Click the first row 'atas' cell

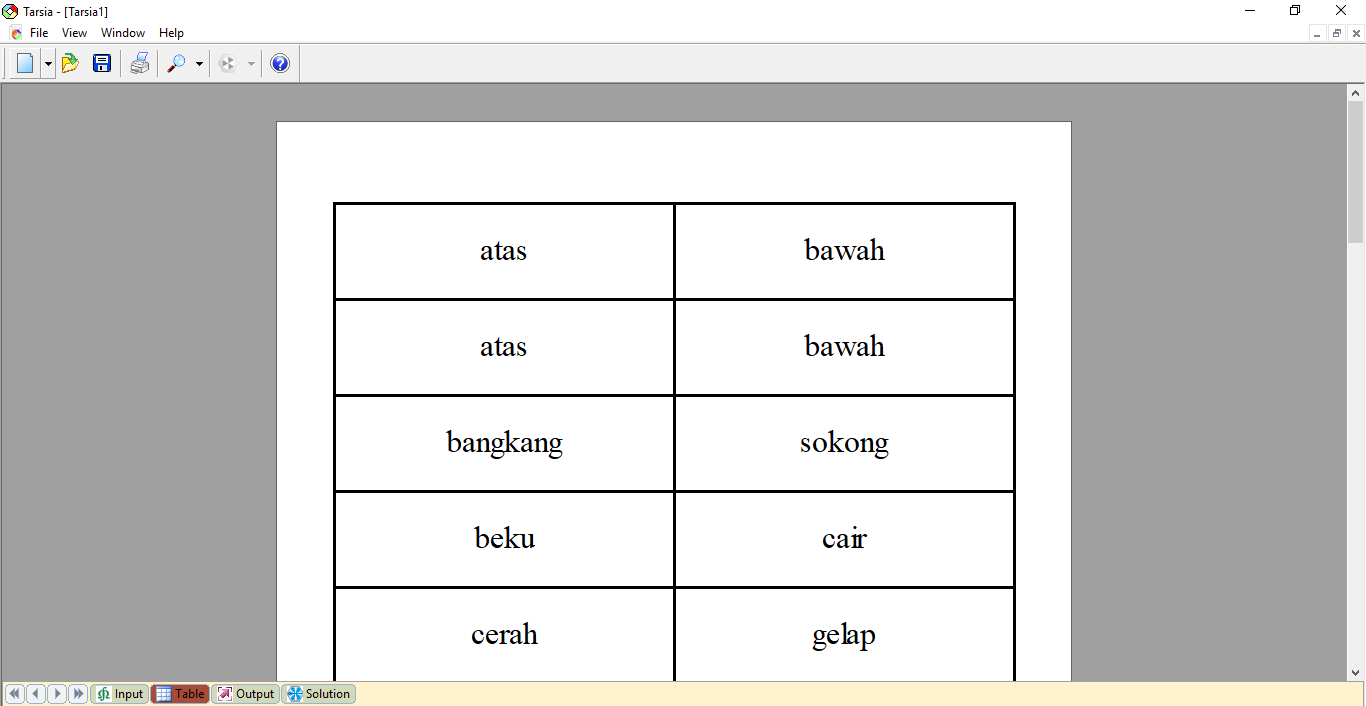[504, 251]
